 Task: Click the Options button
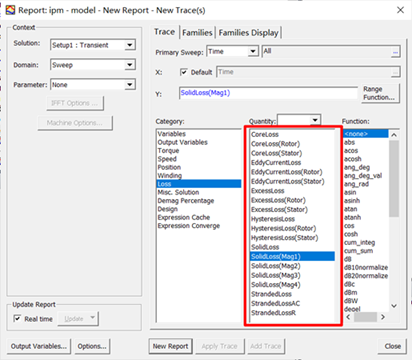(92, 346)
